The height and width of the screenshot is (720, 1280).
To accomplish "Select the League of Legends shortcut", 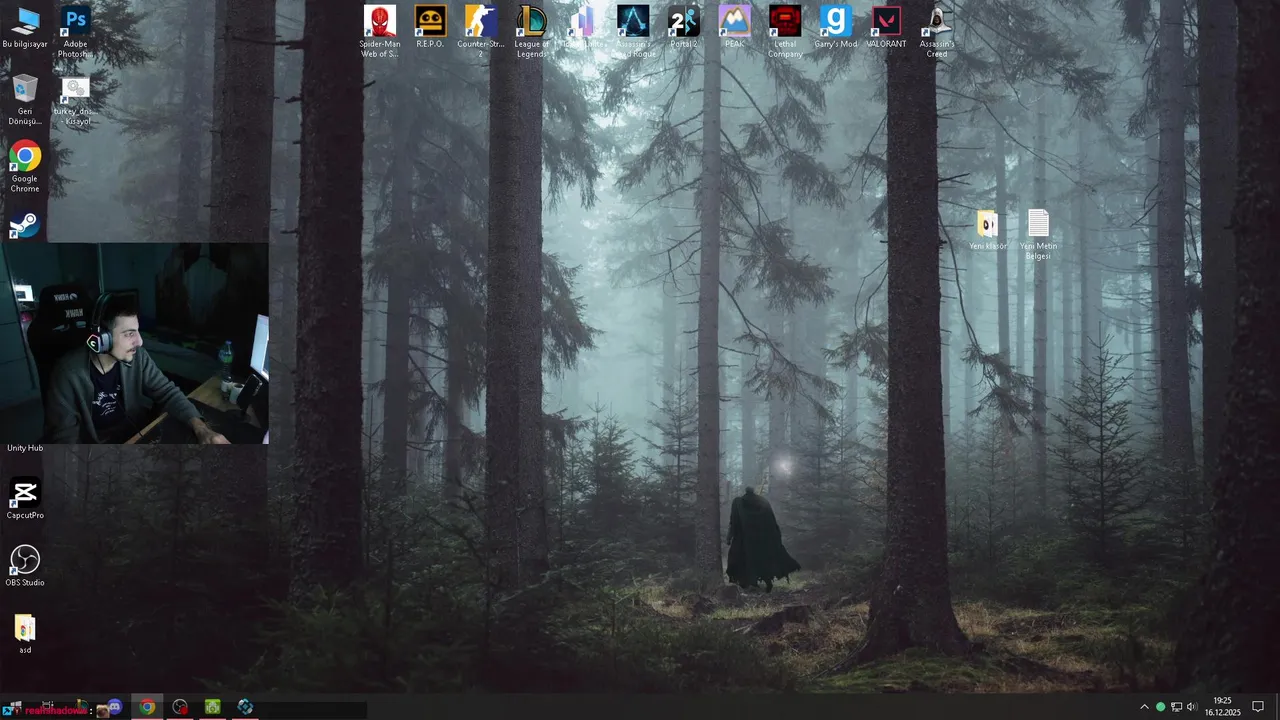I will point(531,30).
